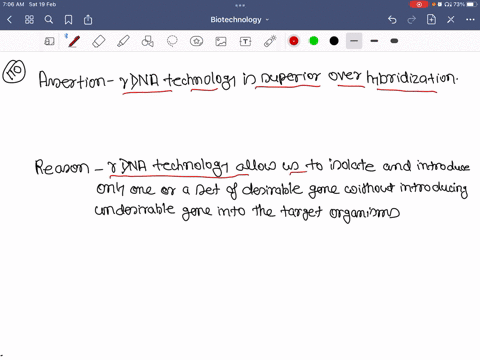Screen dimensions: 480x360
Task: Select the Text box tool
Action: point(245,41)
